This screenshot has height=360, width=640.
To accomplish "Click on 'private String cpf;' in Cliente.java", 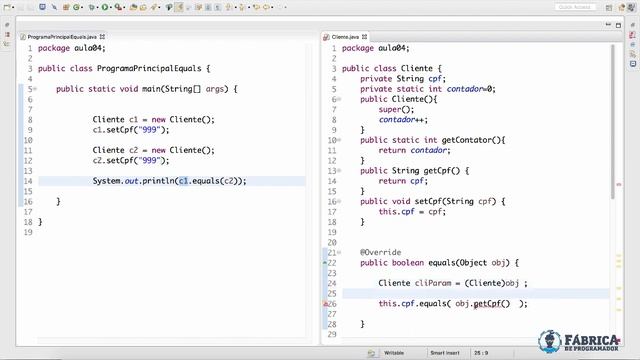I will point(403,79).
